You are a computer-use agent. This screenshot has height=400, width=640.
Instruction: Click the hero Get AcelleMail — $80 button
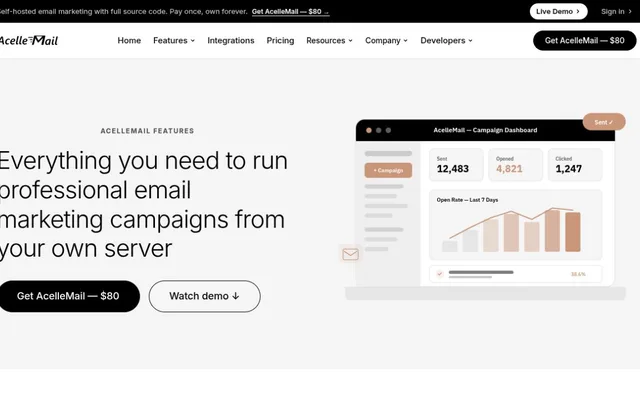click(x=68, y=296)
